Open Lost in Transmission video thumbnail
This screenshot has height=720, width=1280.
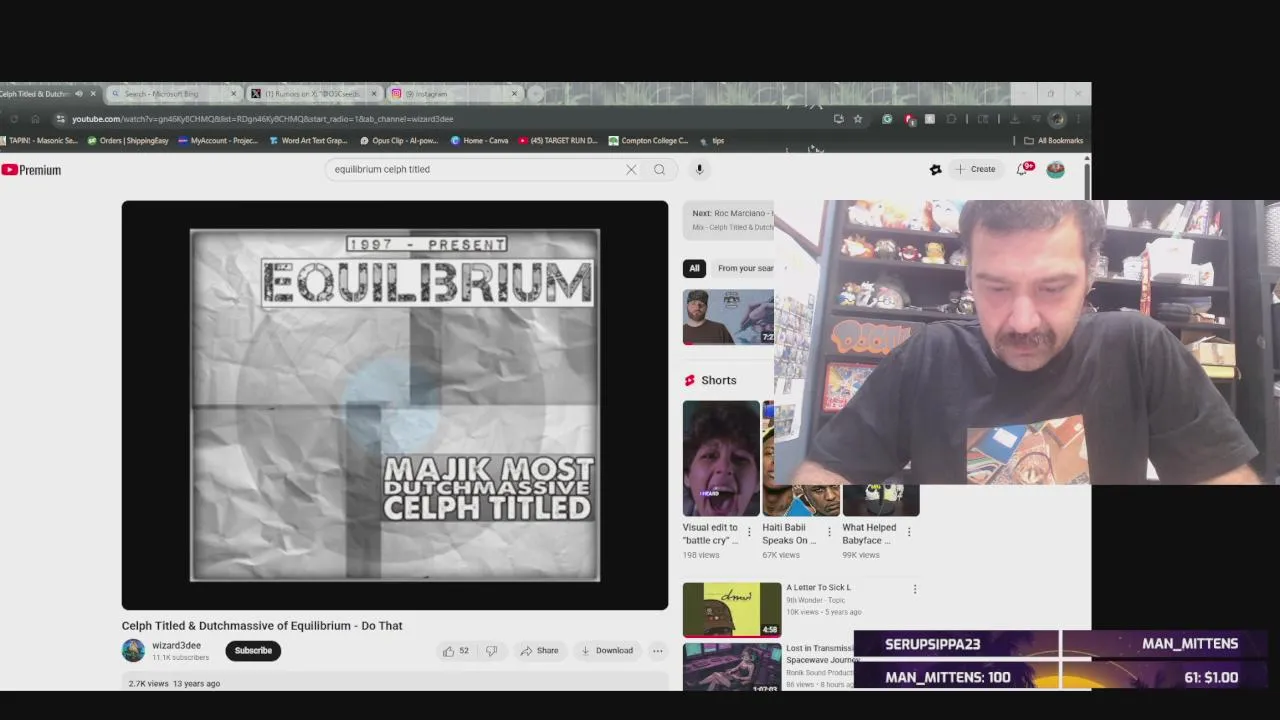[x=732, y=667]
